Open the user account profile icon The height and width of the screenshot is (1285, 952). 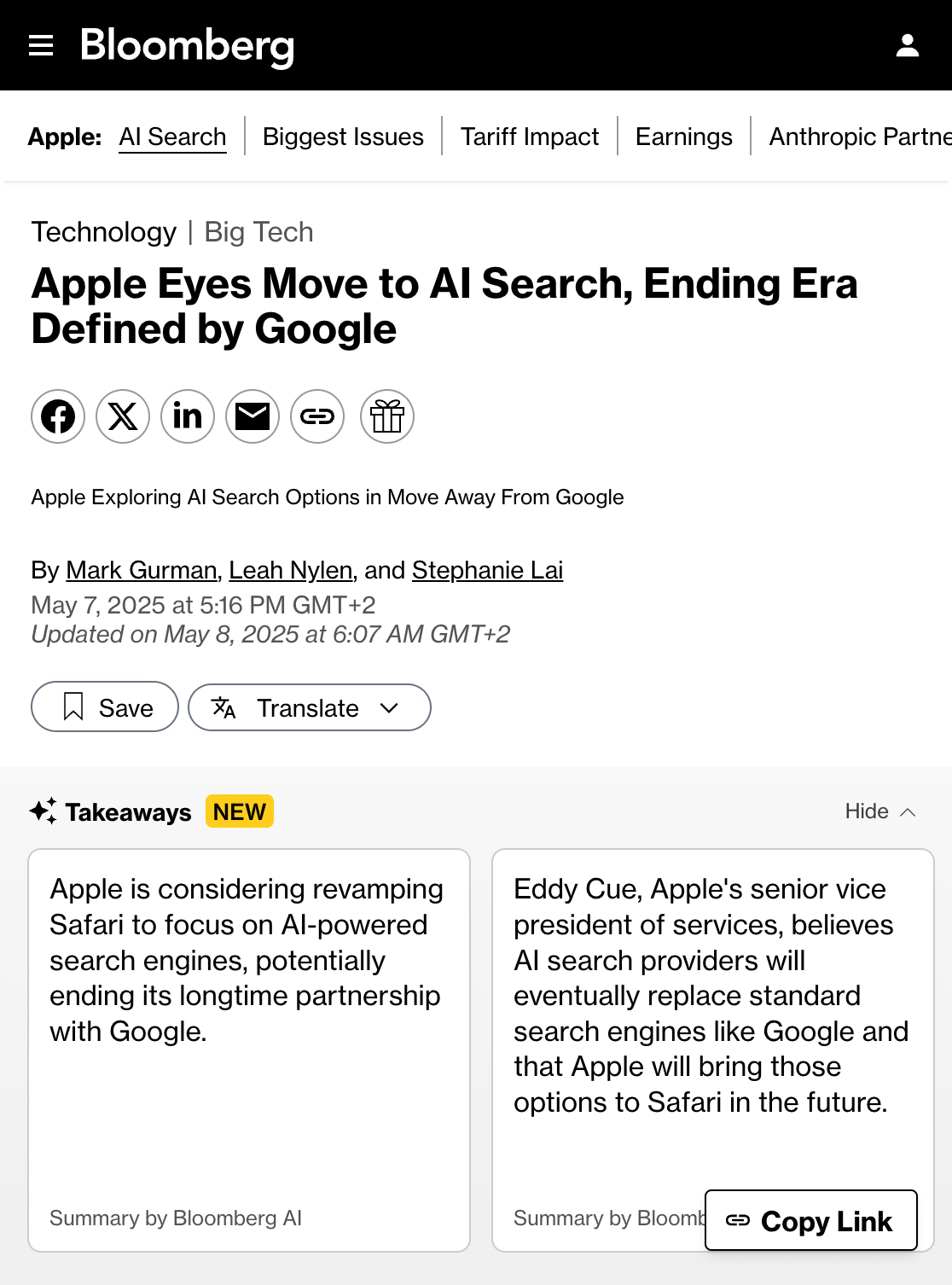(x=907, y=45)
